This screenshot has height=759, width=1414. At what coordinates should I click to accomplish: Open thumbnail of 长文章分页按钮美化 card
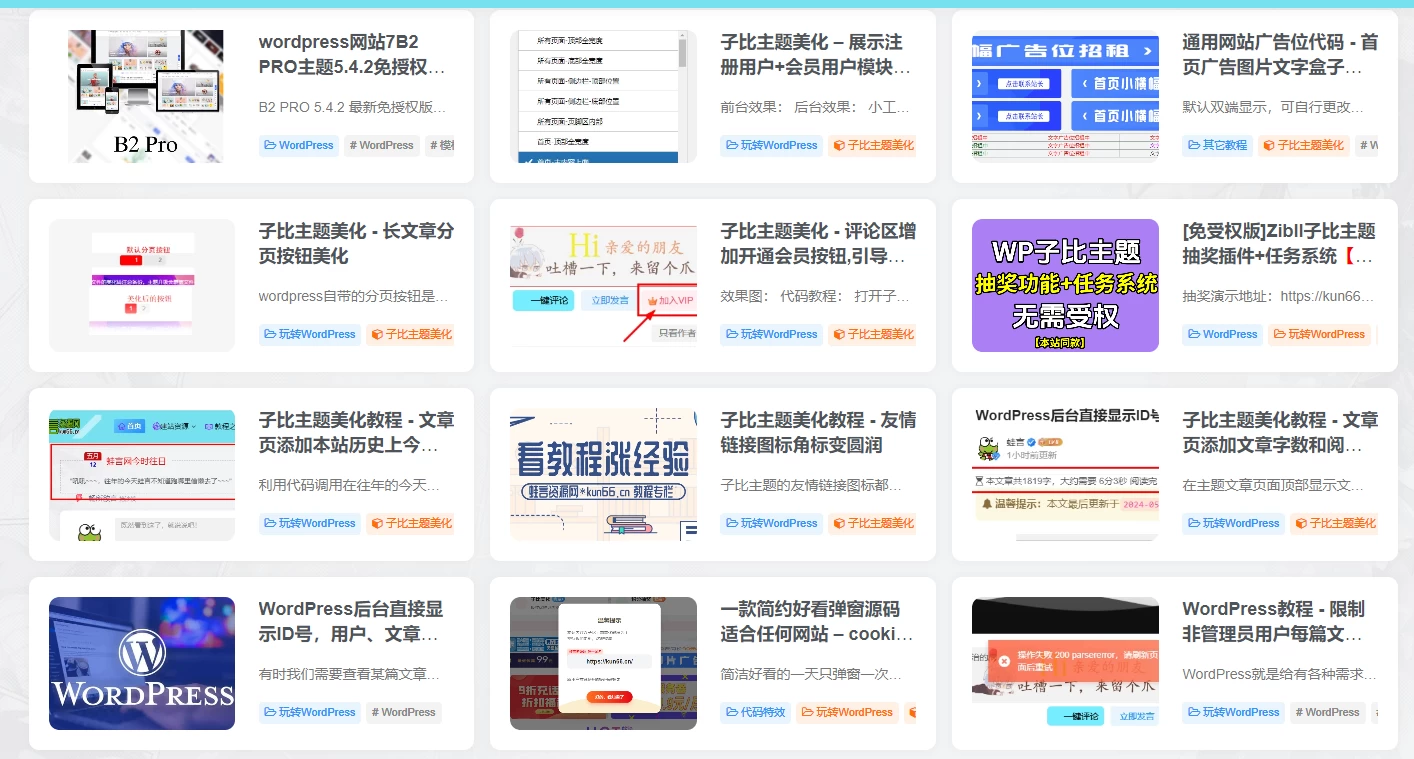pyautogui.click(x=142, y=285)
